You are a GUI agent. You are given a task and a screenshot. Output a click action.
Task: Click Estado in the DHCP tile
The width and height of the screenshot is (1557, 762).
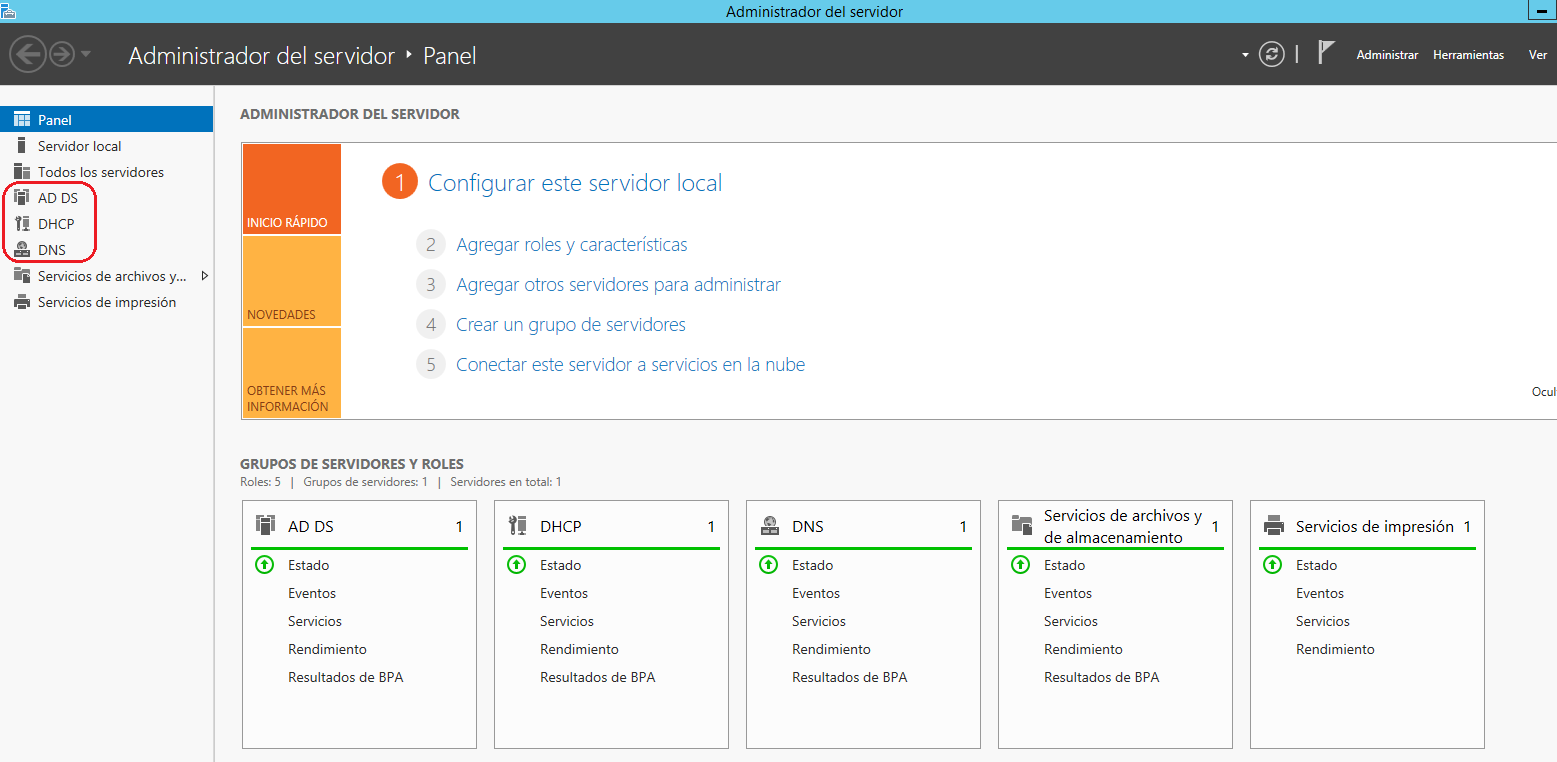tap(560, 565)
